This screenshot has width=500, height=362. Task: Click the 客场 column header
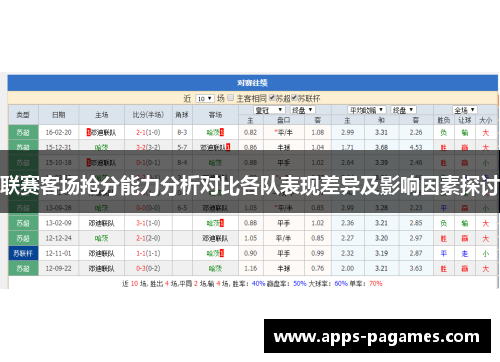[215, 115]
